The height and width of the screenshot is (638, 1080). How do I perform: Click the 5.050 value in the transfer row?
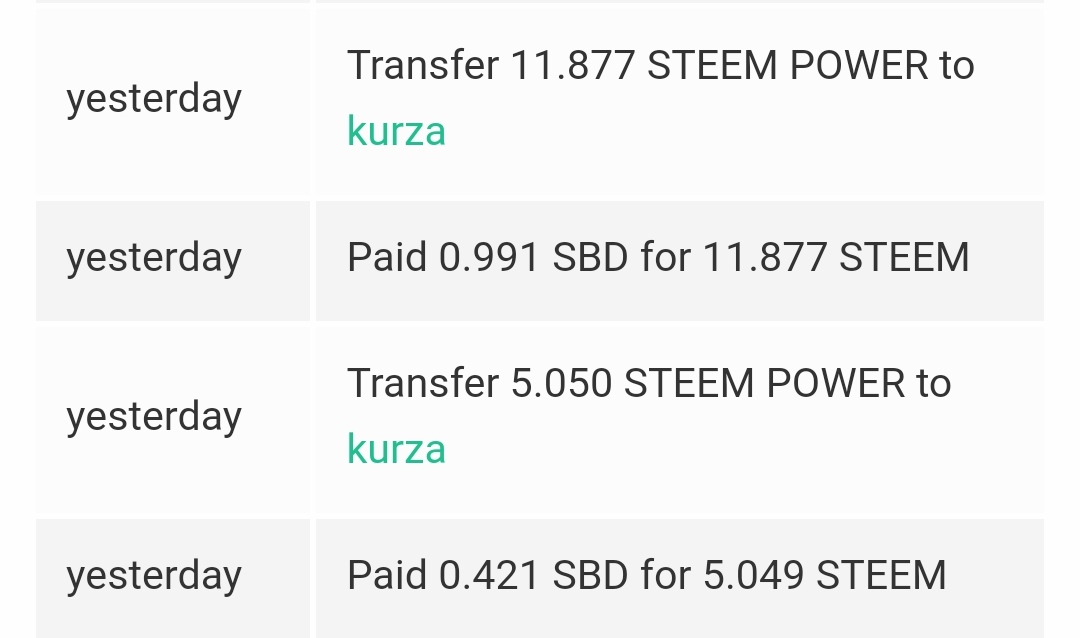pyautogui.click(x=561, y=383)
